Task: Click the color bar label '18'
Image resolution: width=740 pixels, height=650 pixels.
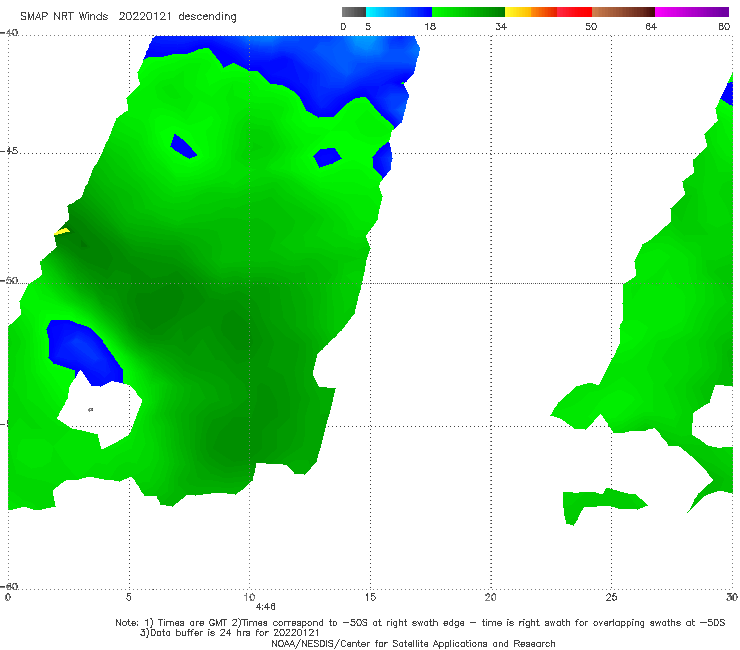Action: click(x=430, y=26)
